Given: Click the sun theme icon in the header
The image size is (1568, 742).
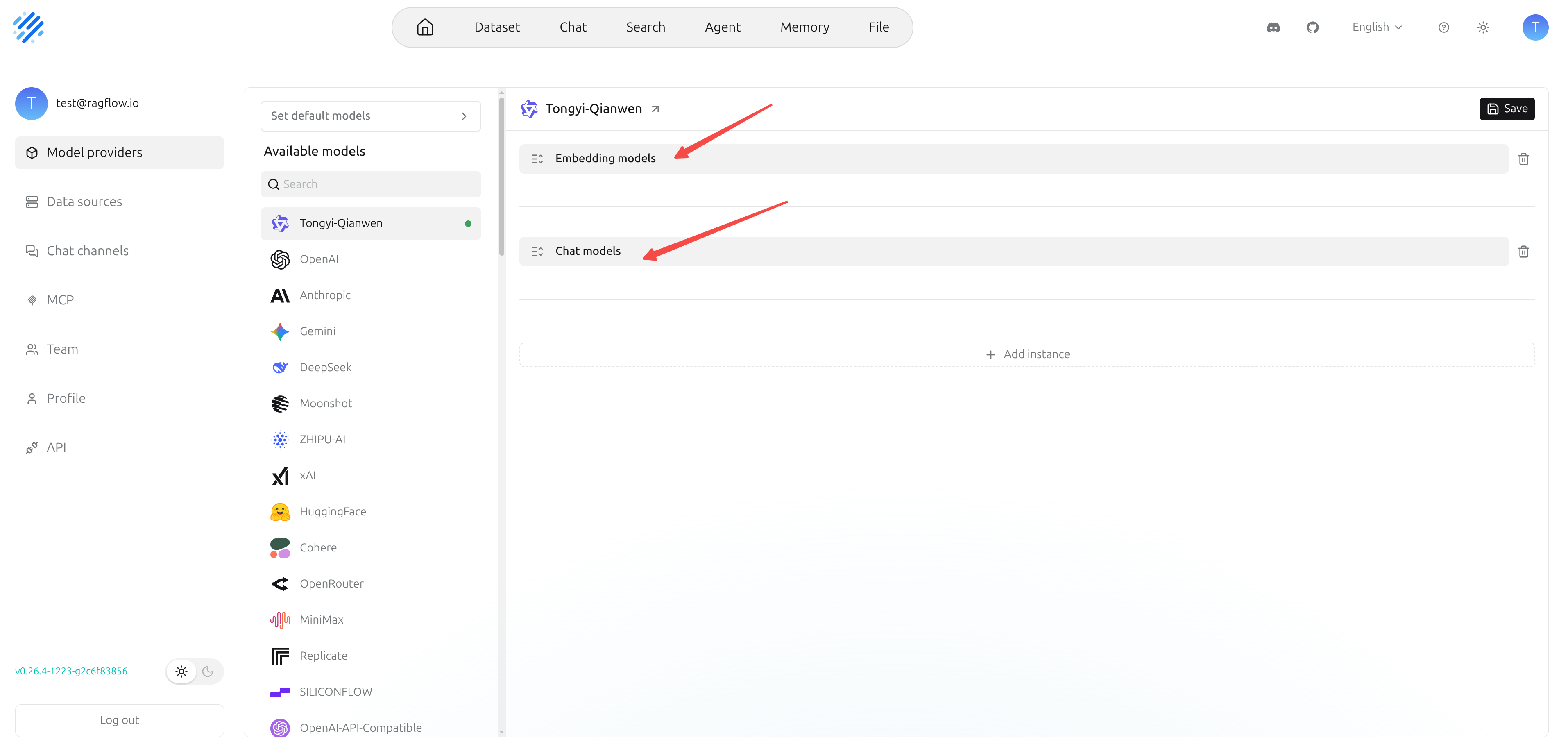Looking at the screenshot, I should (x=1483, y=27).
